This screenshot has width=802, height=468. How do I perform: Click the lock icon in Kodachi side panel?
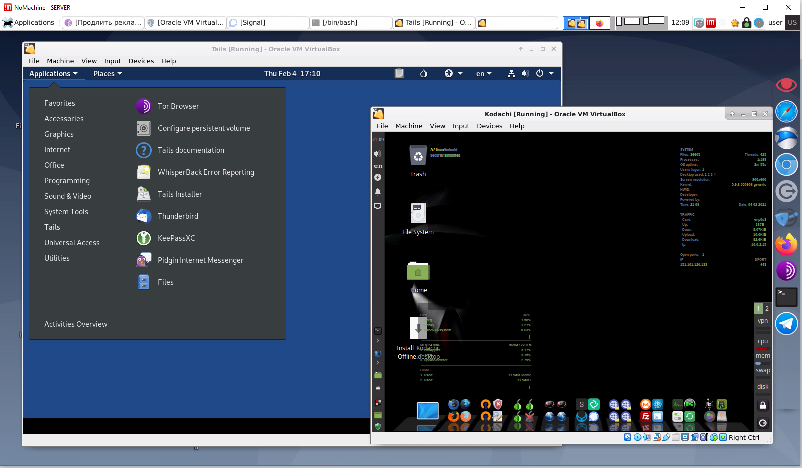click(763, 406)
